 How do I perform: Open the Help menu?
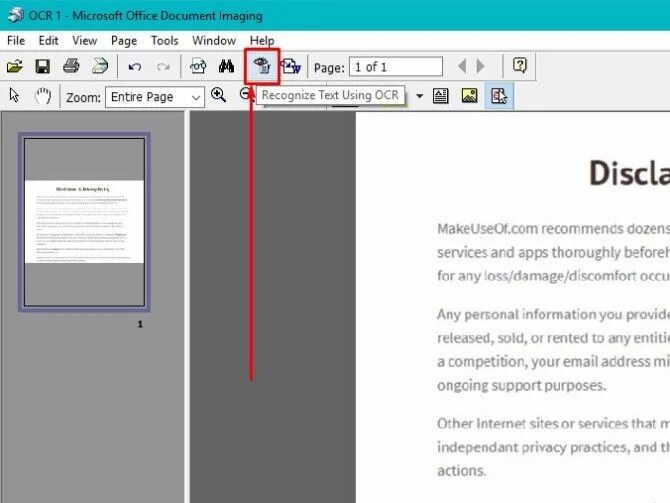[262, 41]
